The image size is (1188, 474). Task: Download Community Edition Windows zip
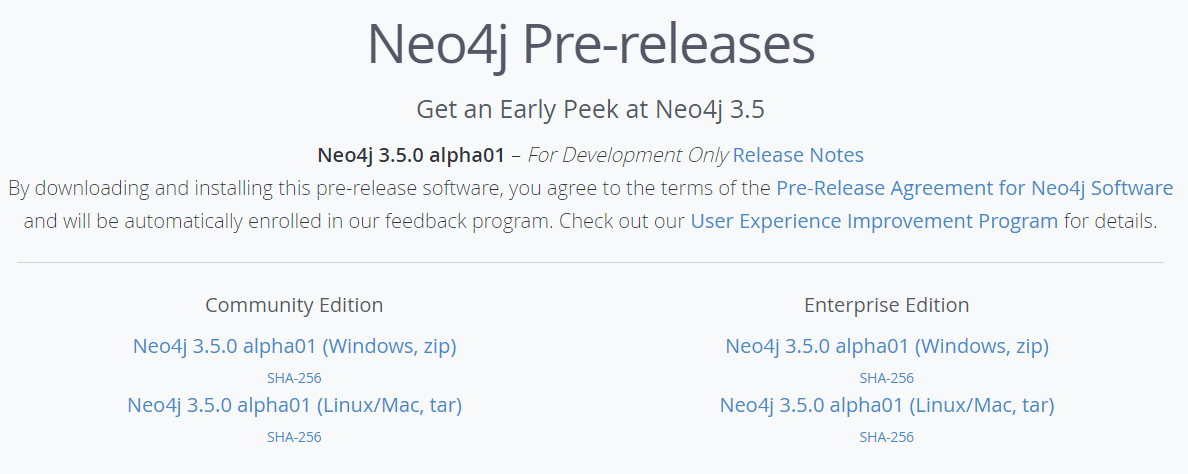[x=294, y=346]
